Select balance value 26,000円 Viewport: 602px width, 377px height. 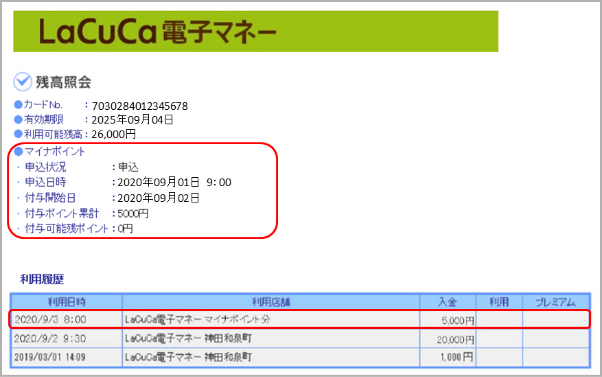point(114,134)
